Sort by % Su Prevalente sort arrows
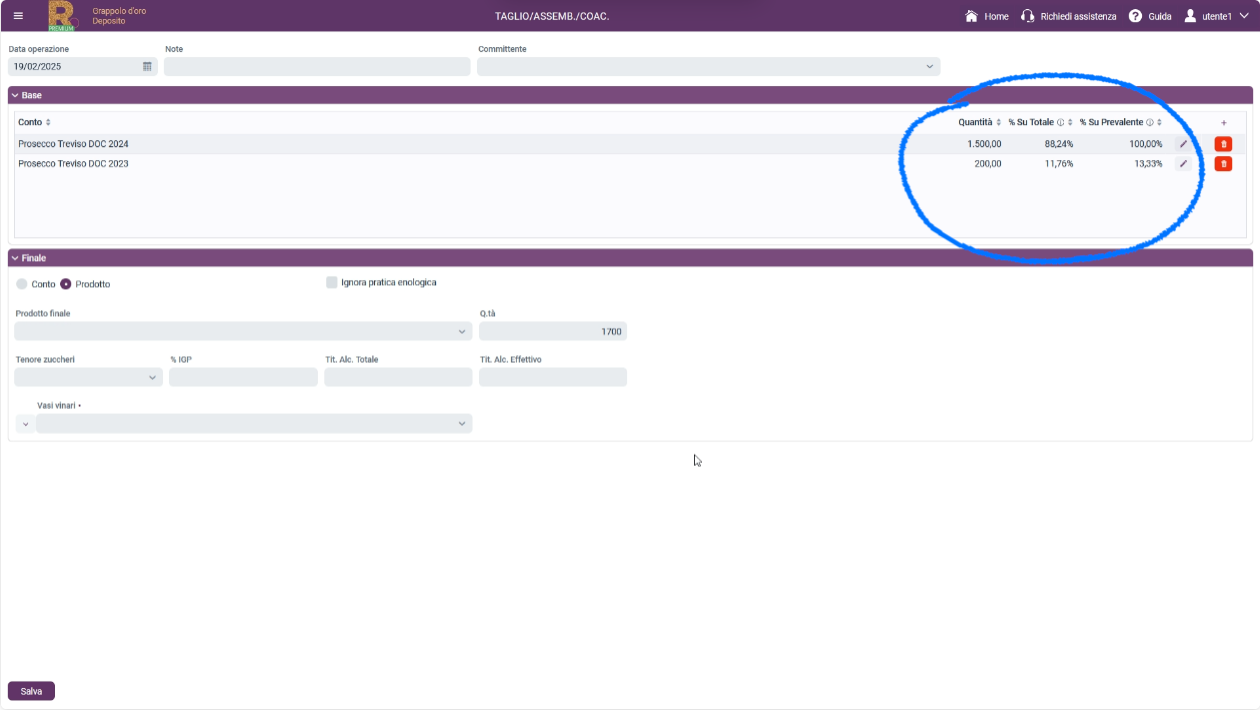The height and width of the screenshot is (710, 1260). [1160, 122]
